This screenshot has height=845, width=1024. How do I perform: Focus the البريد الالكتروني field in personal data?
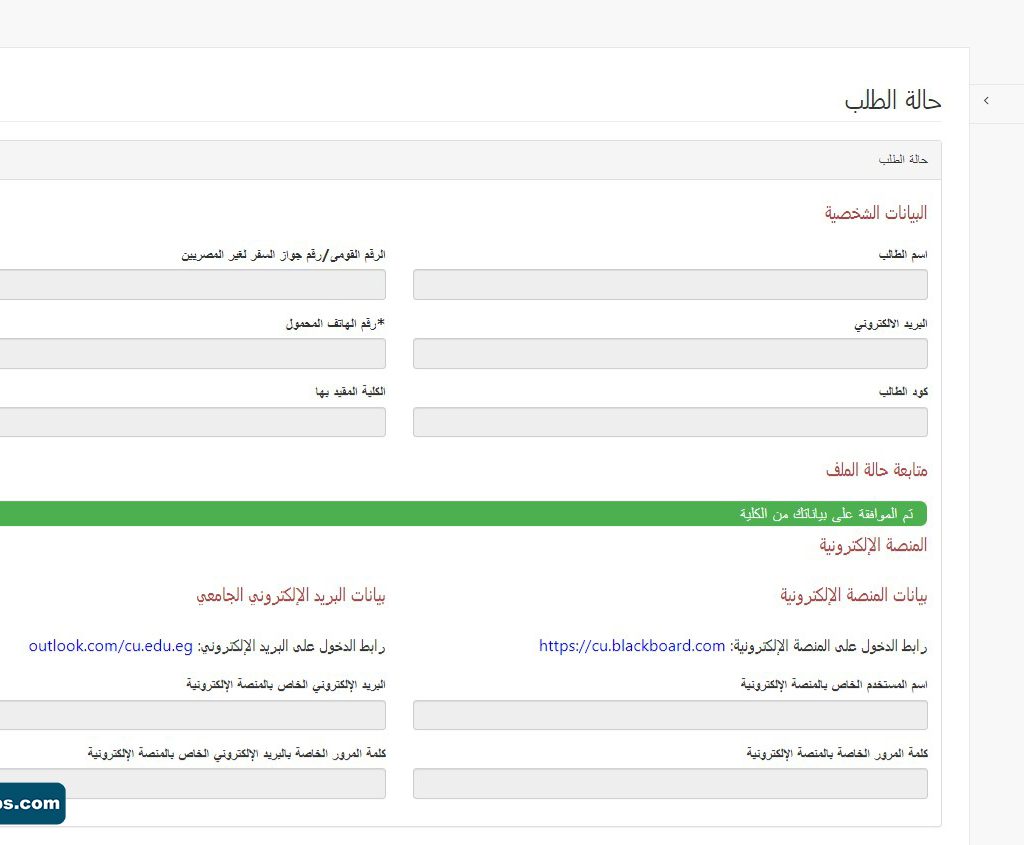(x=670, y=354)
